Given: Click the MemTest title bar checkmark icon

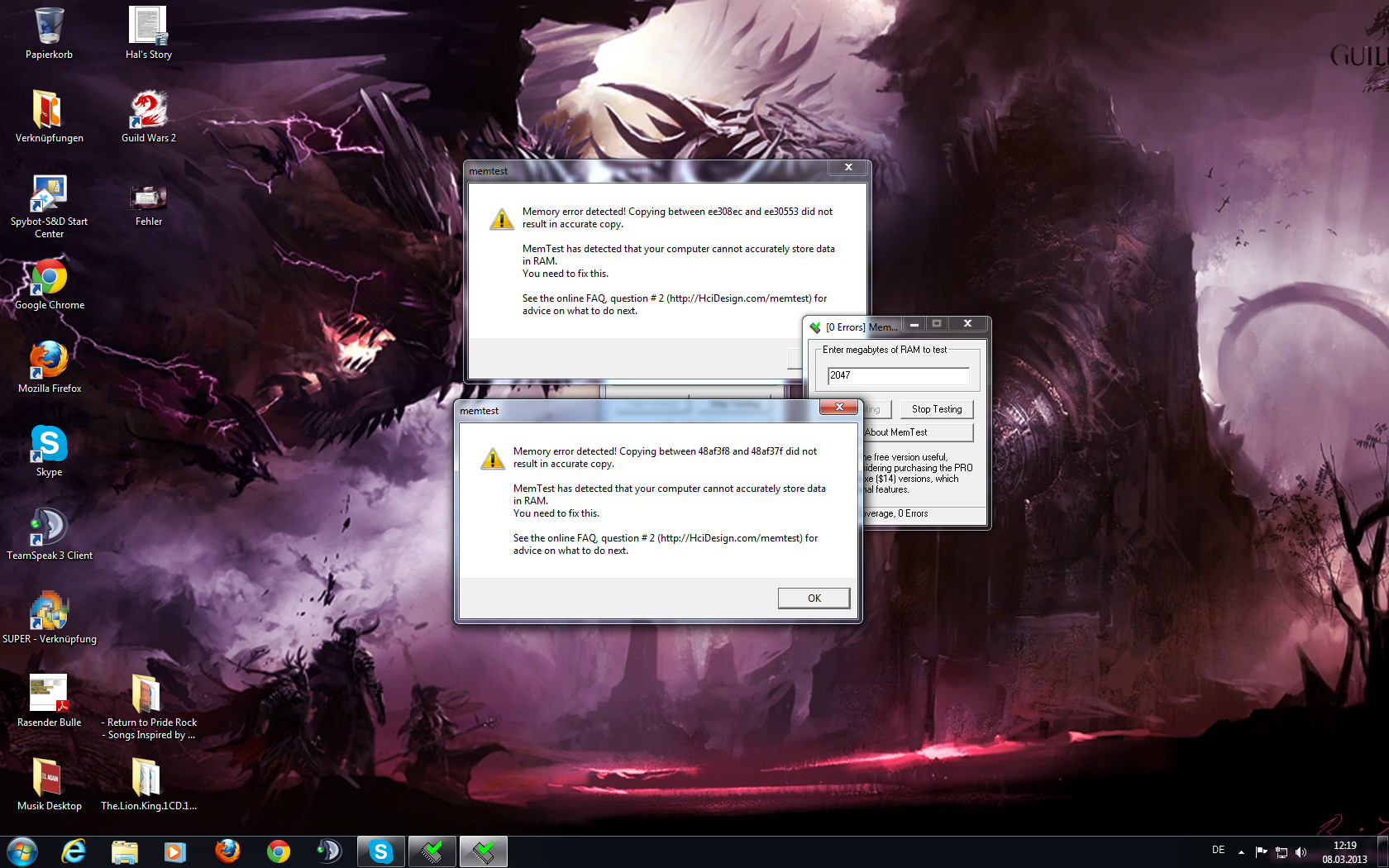Looking at the screenshot, I should pos(815,327).
